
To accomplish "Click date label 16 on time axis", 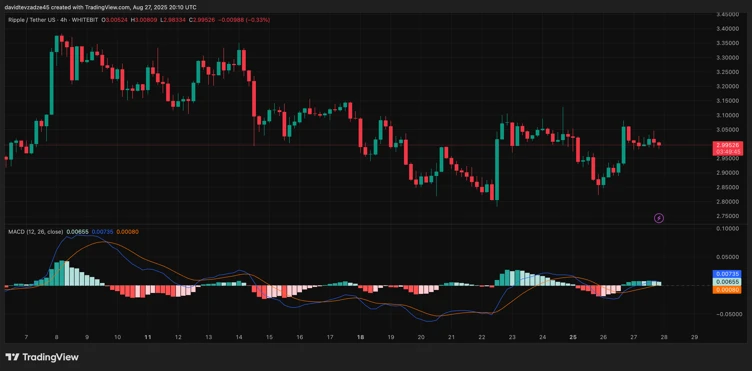I will (300, 337).
